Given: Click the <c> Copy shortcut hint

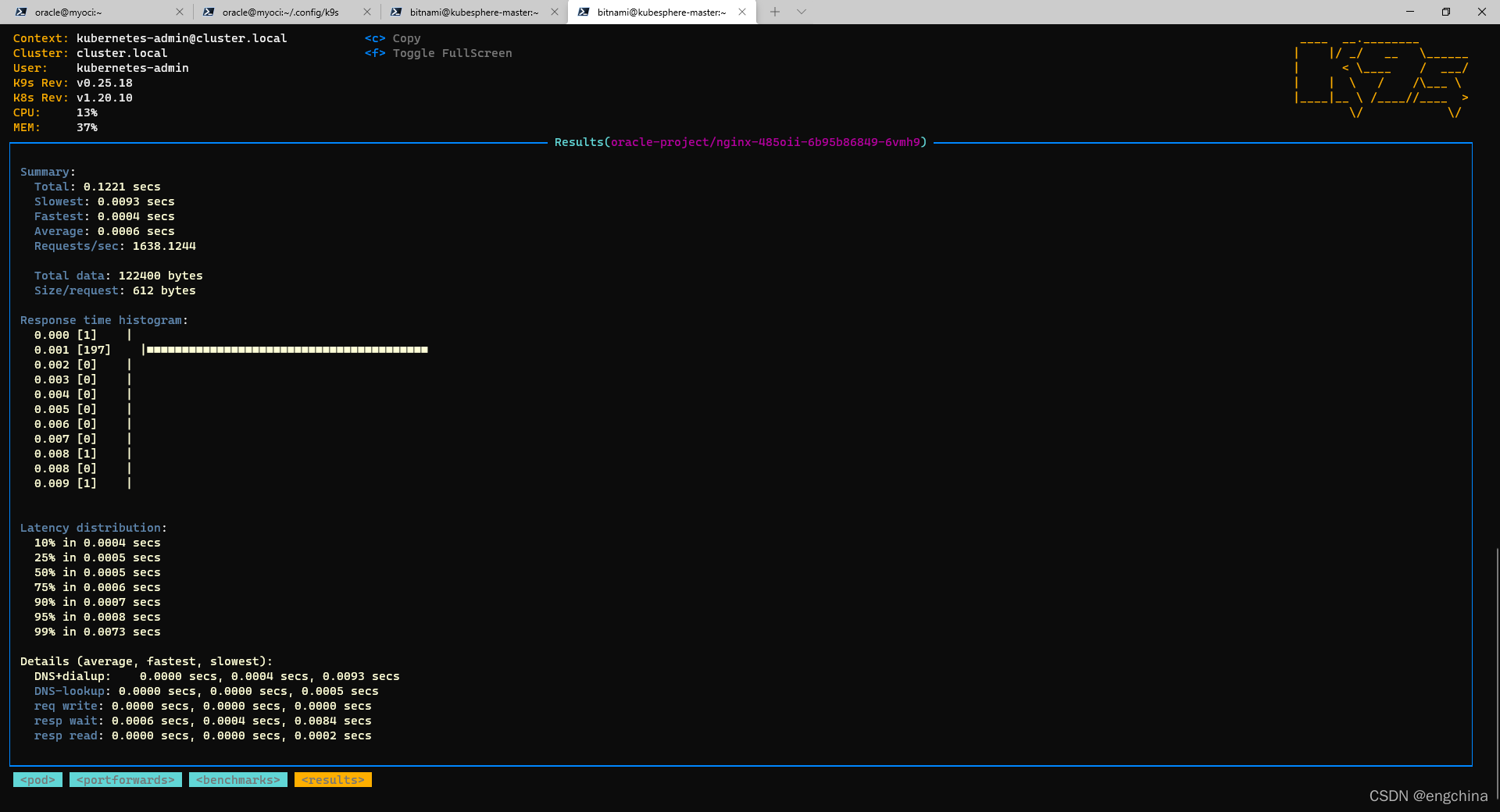Looking at the screenshot, I should tap(393, 38).
